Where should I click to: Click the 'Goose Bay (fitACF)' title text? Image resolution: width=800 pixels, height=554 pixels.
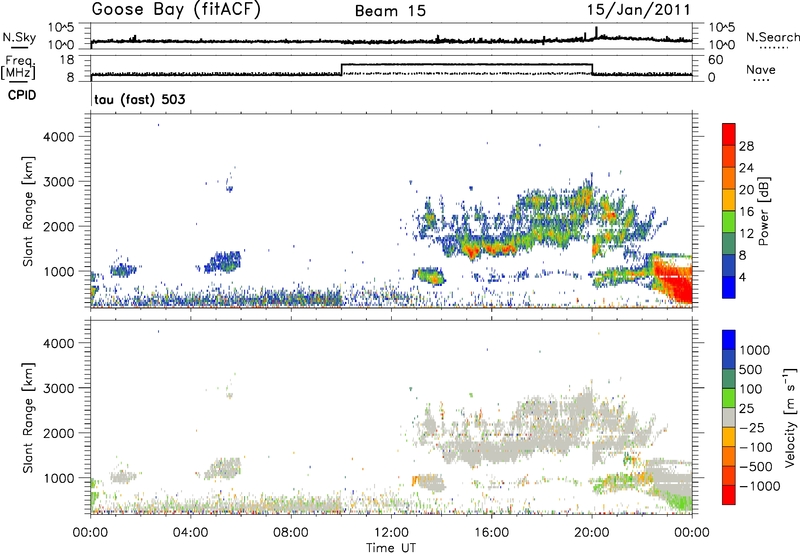coord(176,10)
